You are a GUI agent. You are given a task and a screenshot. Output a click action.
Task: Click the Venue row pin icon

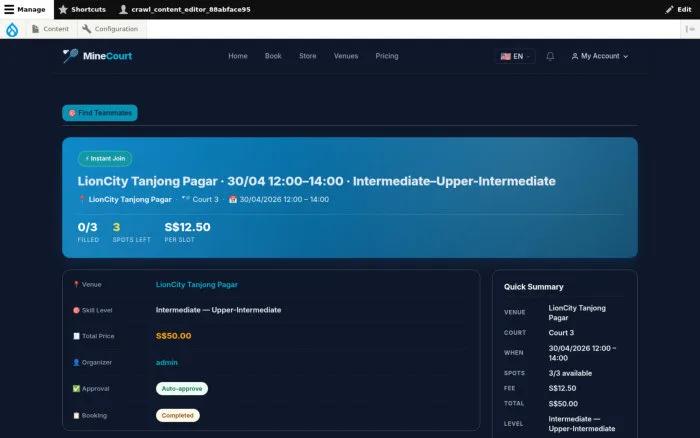coord(76,284)
